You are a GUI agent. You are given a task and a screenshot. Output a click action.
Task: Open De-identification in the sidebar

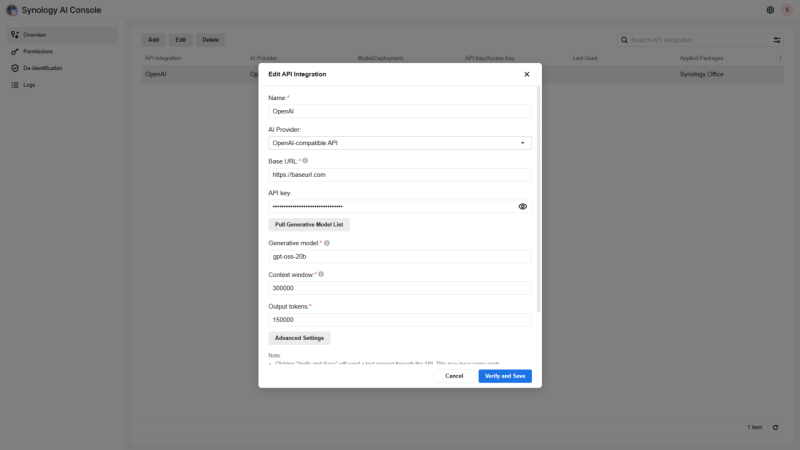tap(62, 68)
